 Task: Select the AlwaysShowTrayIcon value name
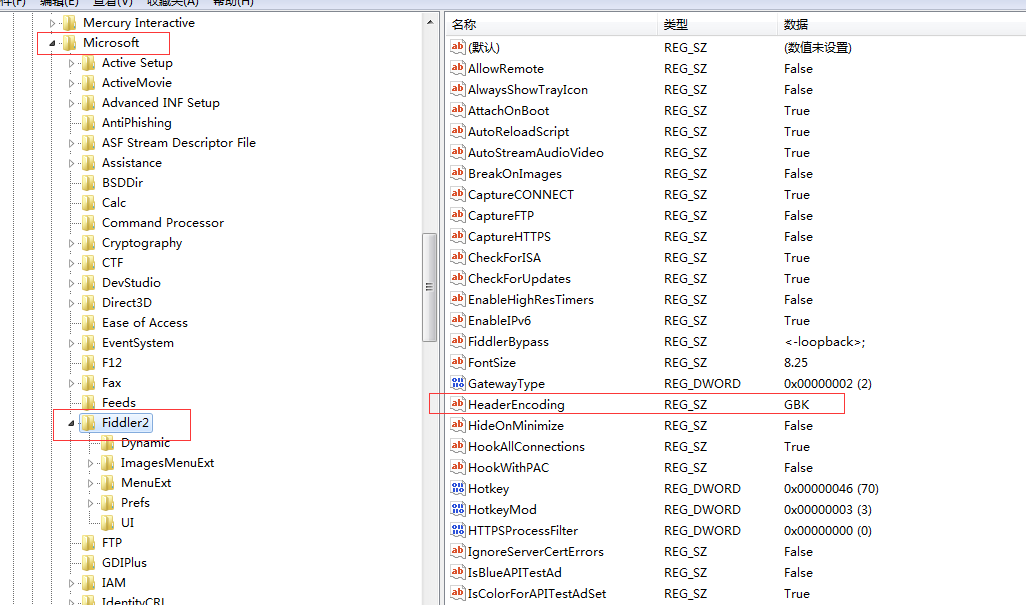click(528, 90)
